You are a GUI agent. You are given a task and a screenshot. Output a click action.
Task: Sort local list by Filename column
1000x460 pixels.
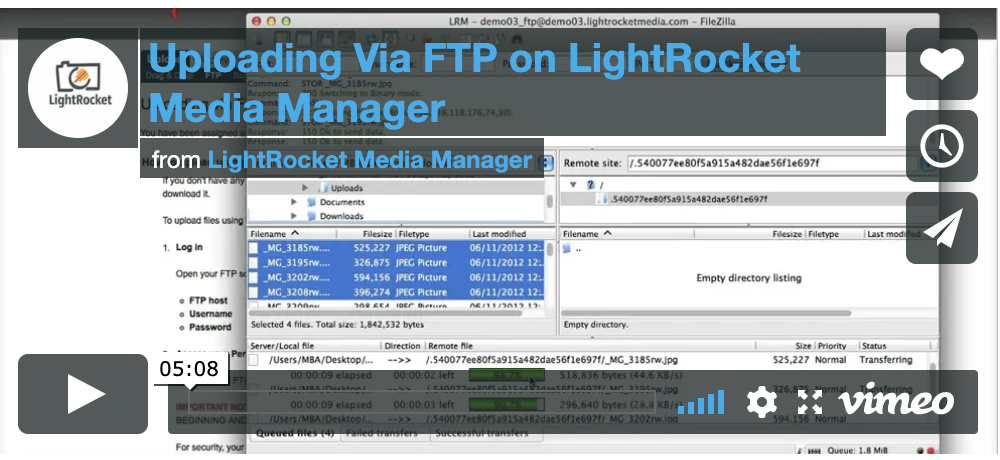tap(293, 234)
